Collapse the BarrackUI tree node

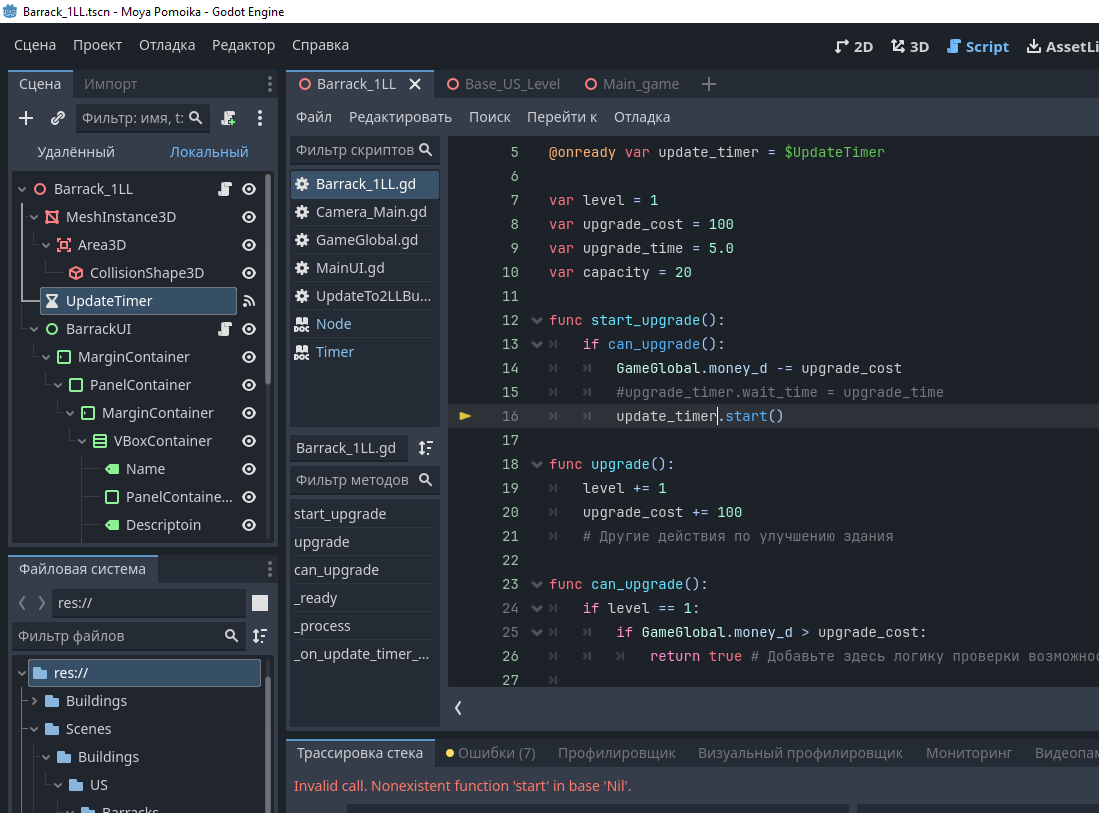34,329
